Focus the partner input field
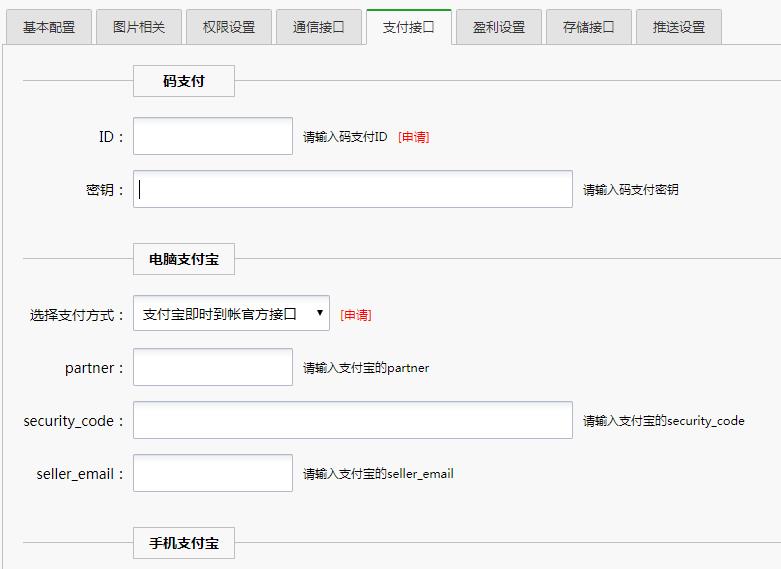 [x=213, y=367]
